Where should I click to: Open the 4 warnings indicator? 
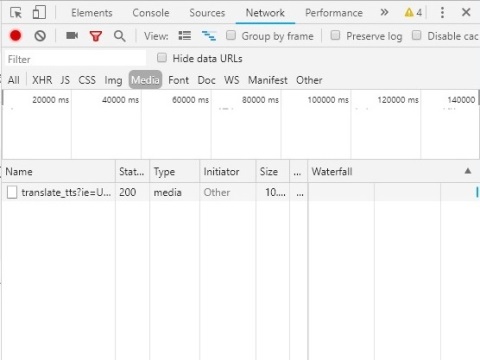413,13
